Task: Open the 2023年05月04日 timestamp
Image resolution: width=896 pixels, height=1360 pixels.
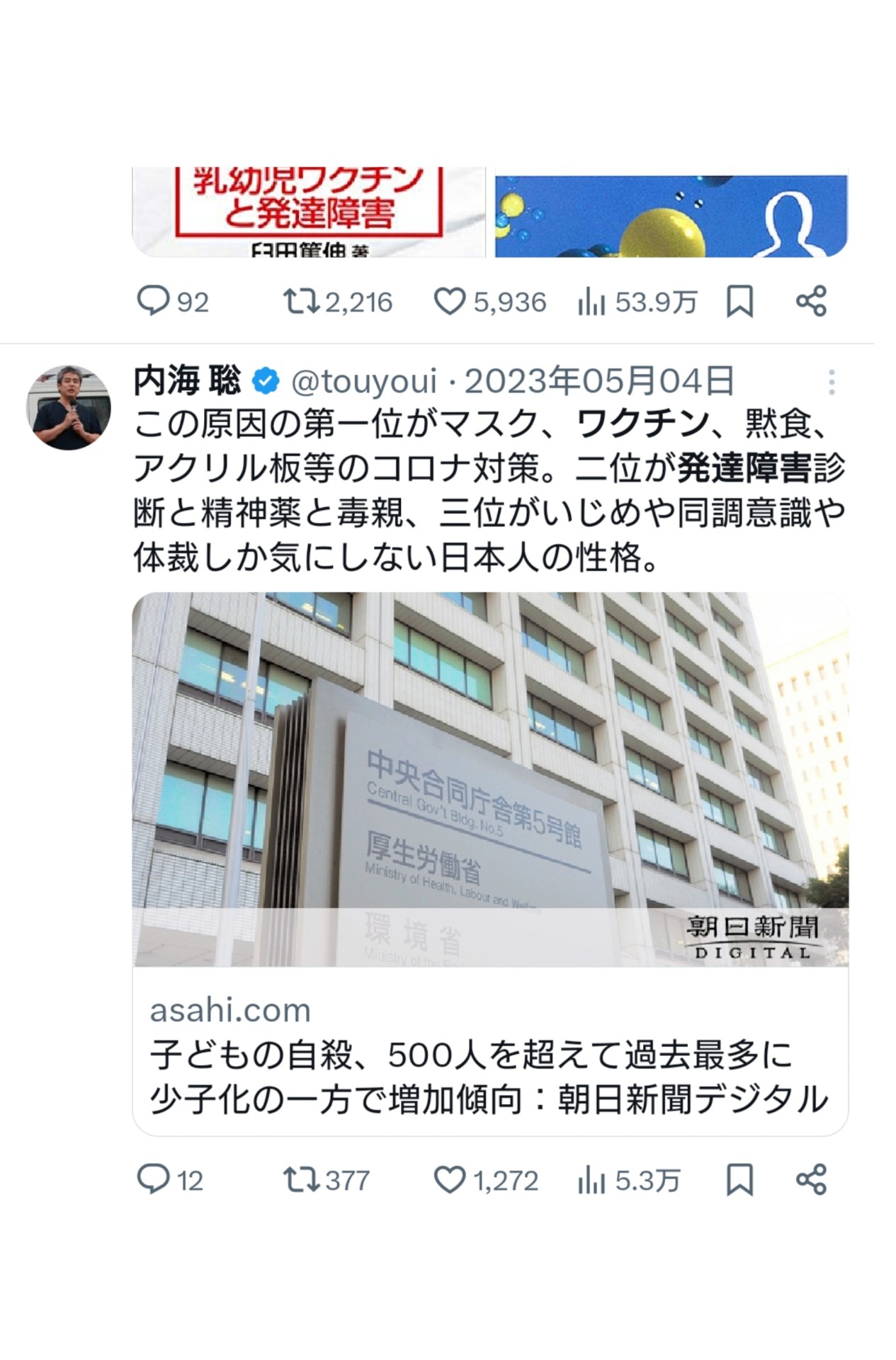Action: 599,382
